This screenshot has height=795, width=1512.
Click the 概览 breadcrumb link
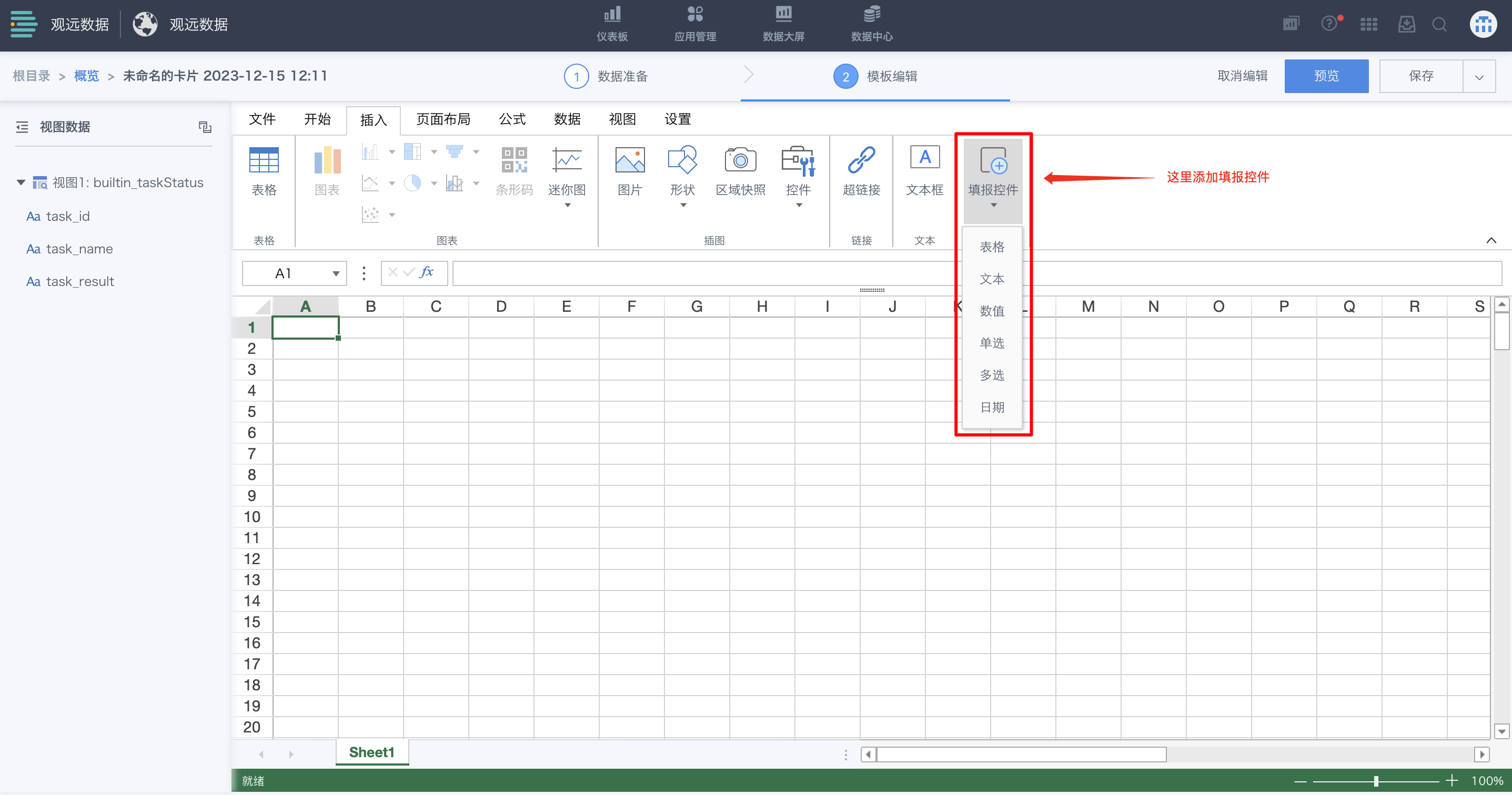tap(86, 76)
